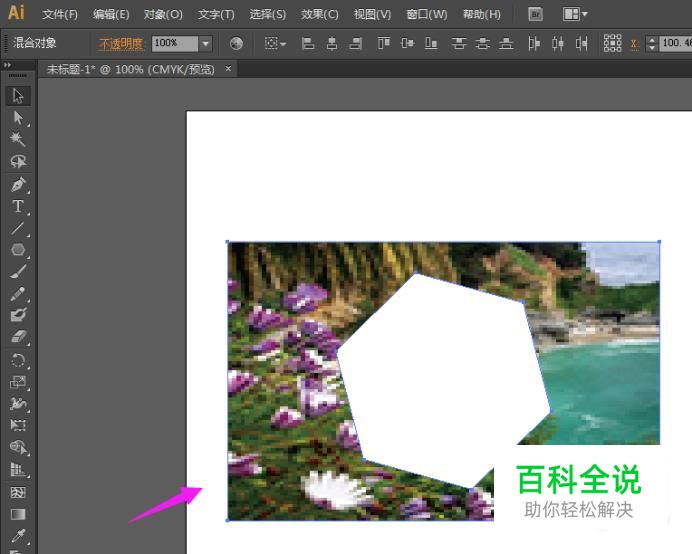692x554 pixels.
Task: Select the Mesh tool
Action: pyautogui.click(x=18, y=492)
